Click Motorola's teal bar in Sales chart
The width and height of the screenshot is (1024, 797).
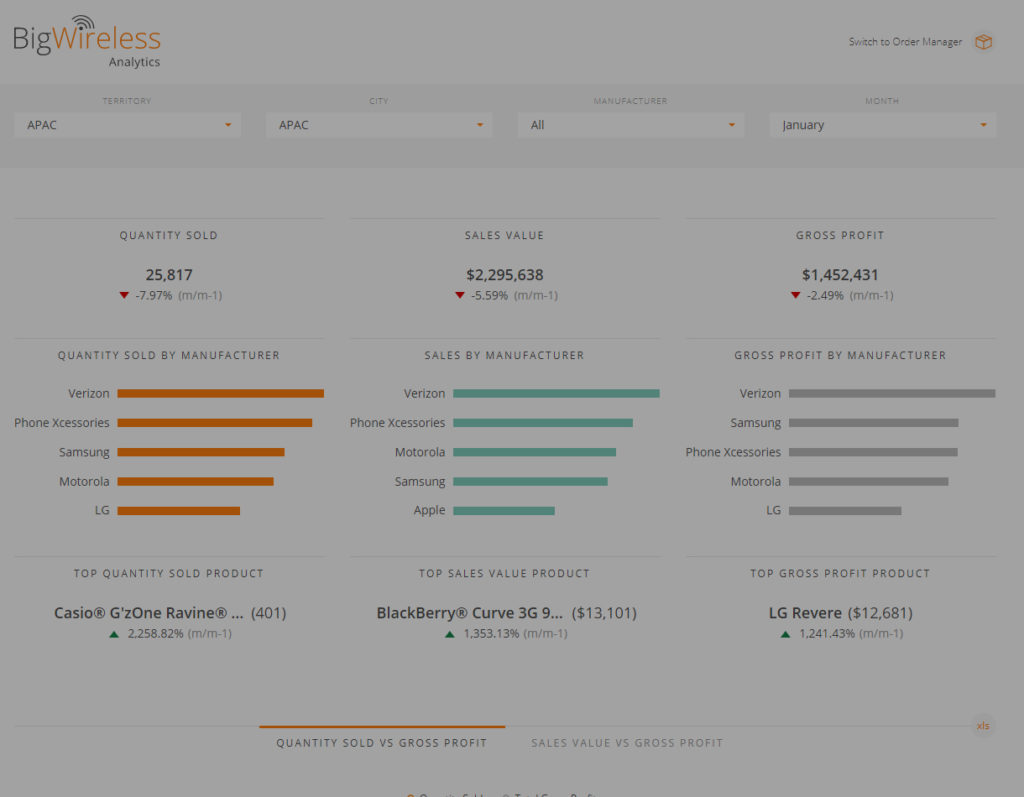point(535,452)
